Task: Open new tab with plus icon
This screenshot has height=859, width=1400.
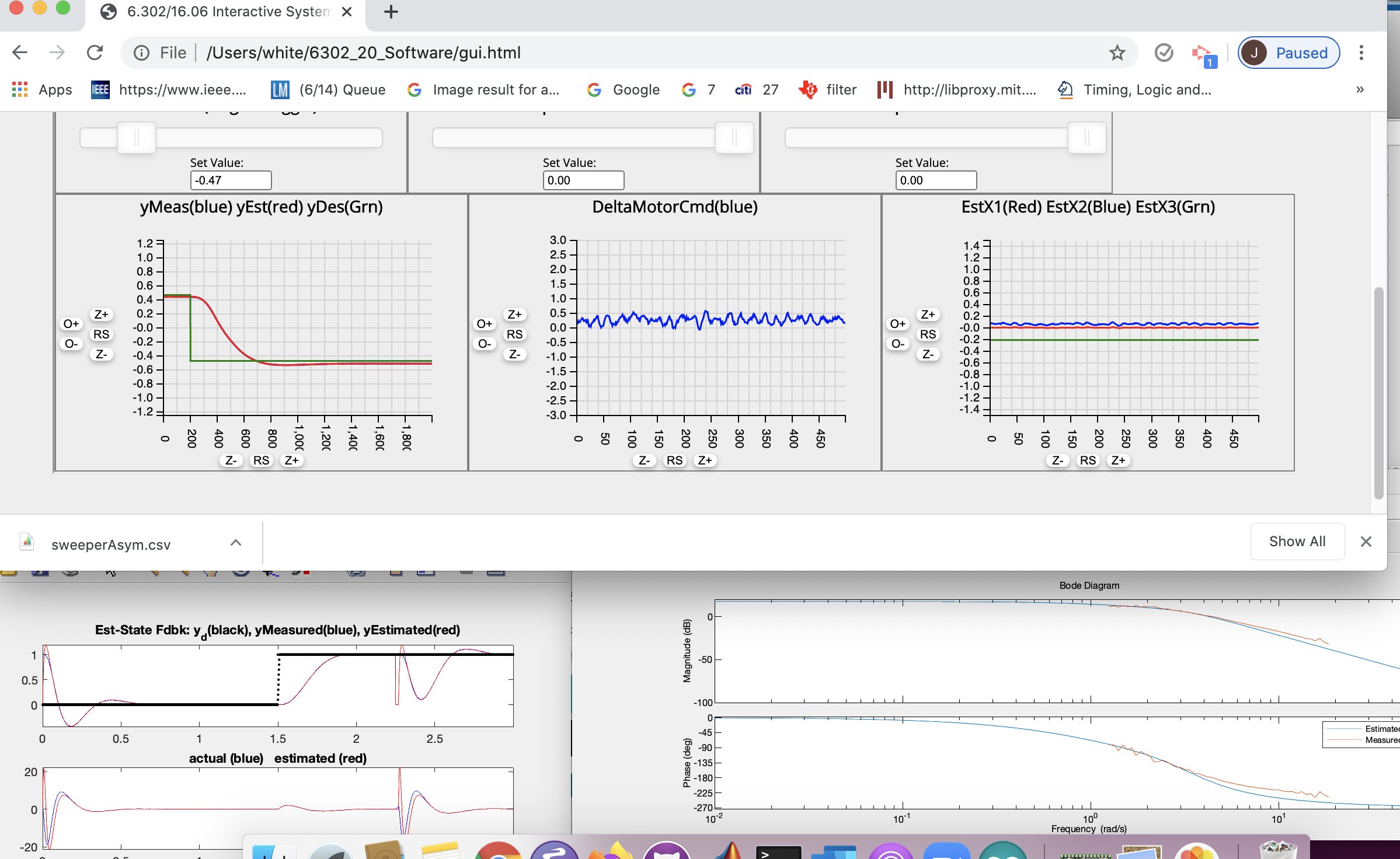Action: [391, 12]
